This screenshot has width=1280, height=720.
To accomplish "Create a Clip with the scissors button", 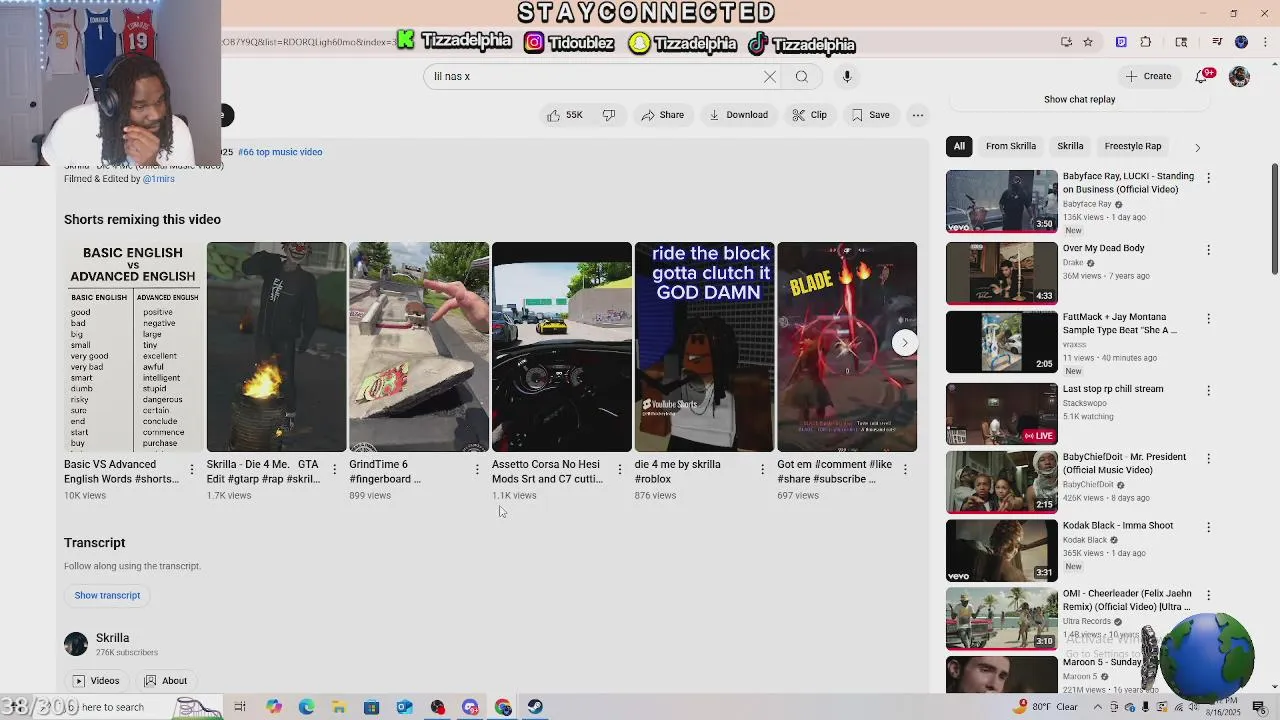I will 809,115.
